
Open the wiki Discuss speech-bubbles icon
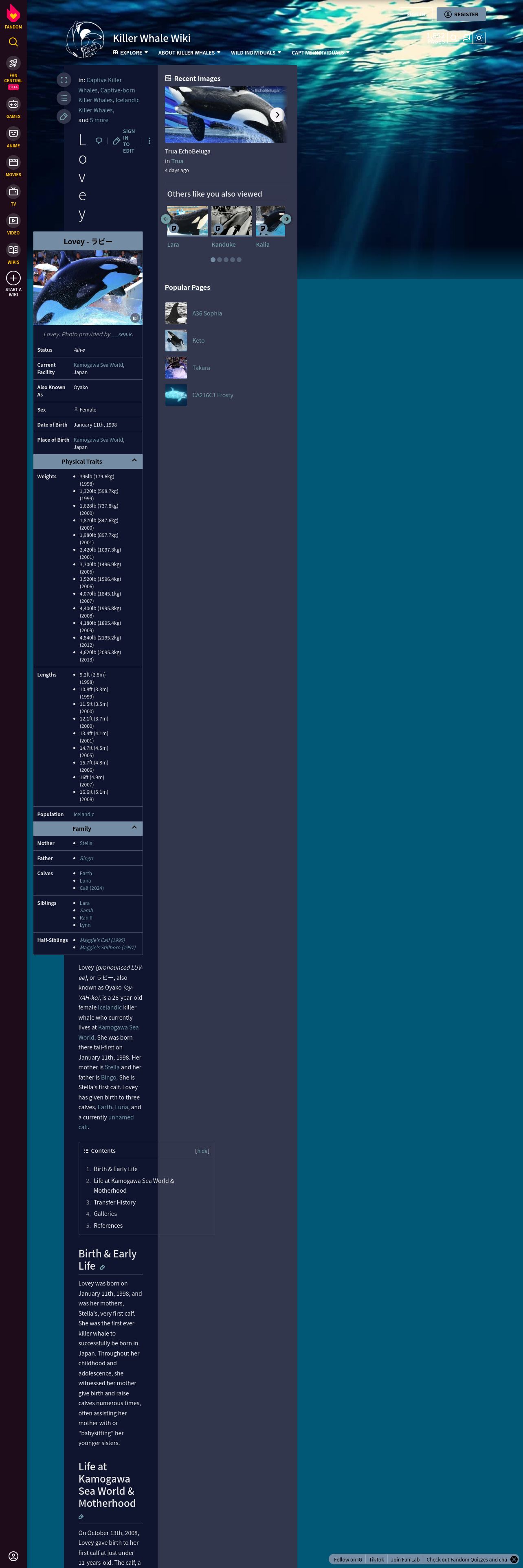(466, 38)
